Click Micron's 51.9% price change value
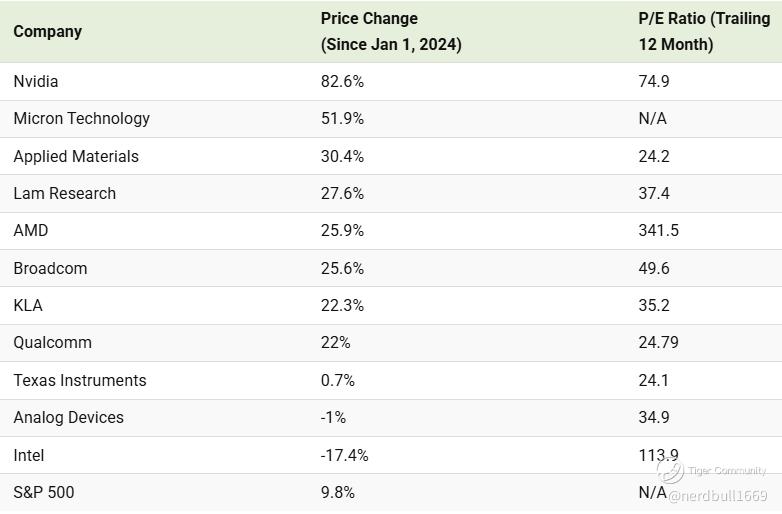Screen dimensions: 782x514 (x=342, y=118)
